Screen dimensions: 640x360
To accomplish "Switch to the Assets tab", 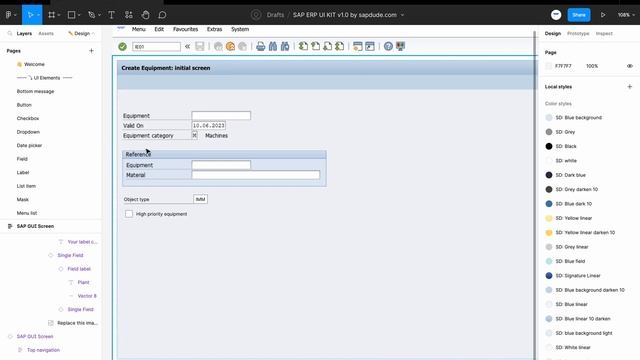I will (46, 33).
